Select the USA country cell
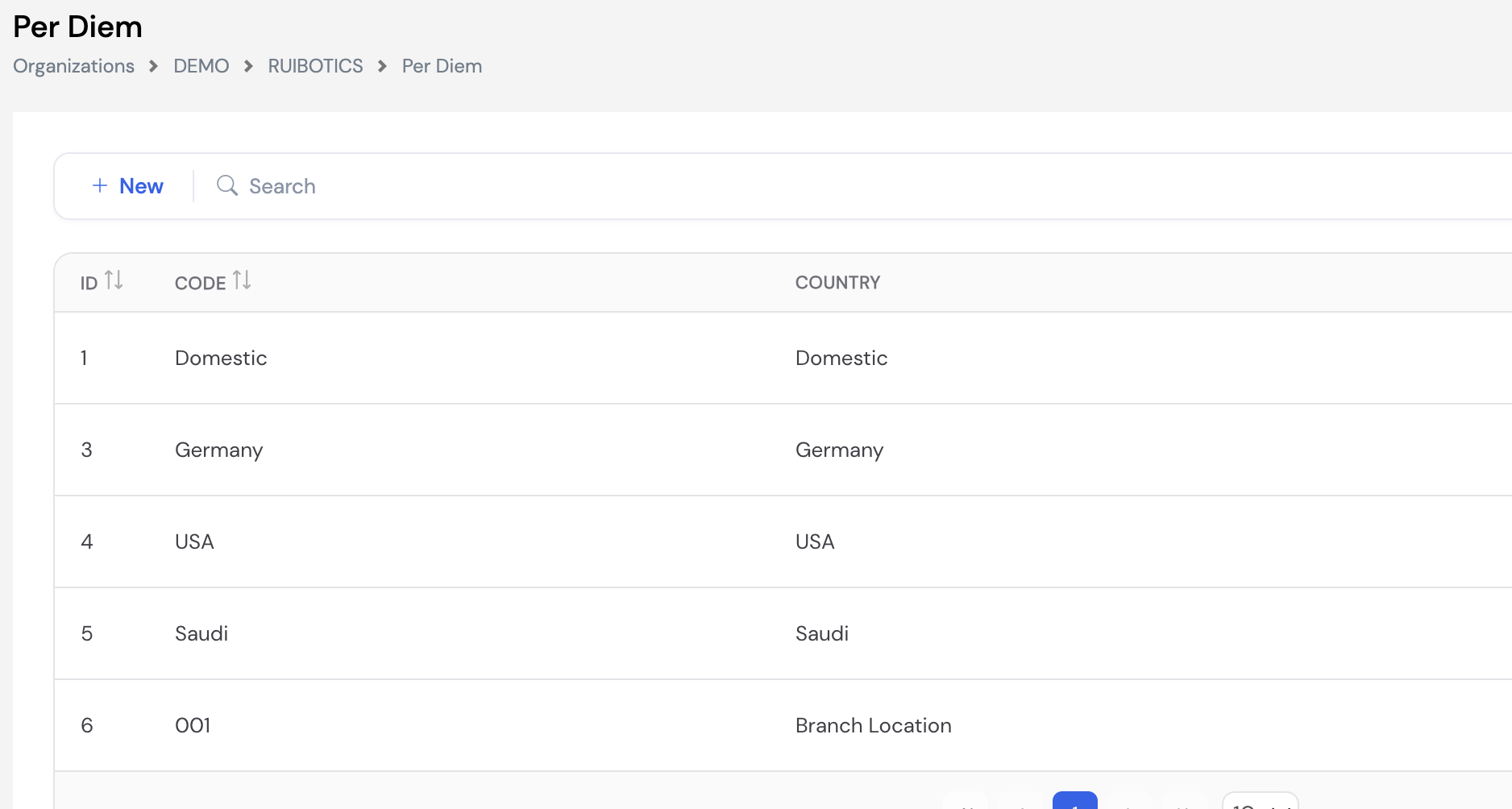1512x809 pixels. (815, 541)
